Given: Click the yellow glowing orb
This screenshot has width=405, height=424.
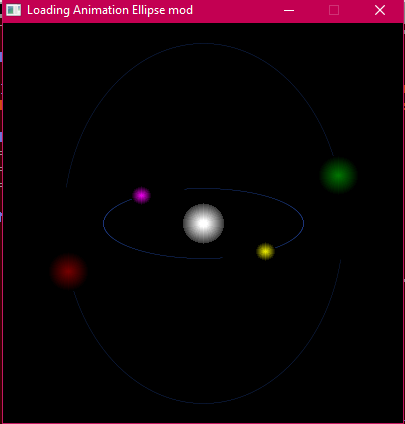Looking at the screenshot, I should point(266,251).
